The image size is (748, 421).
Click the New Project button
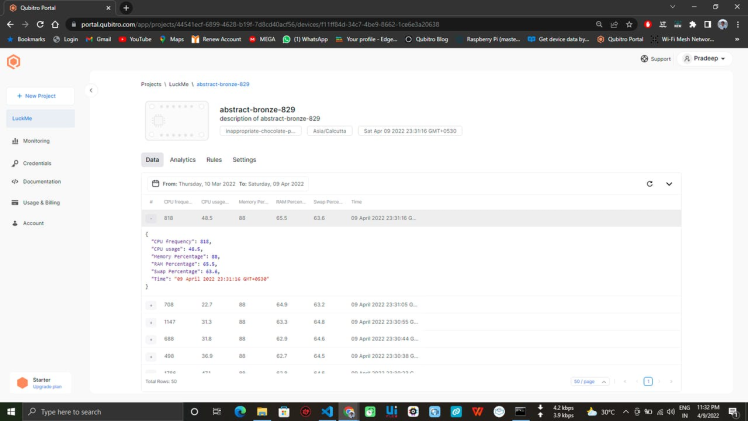pos(40,96)
